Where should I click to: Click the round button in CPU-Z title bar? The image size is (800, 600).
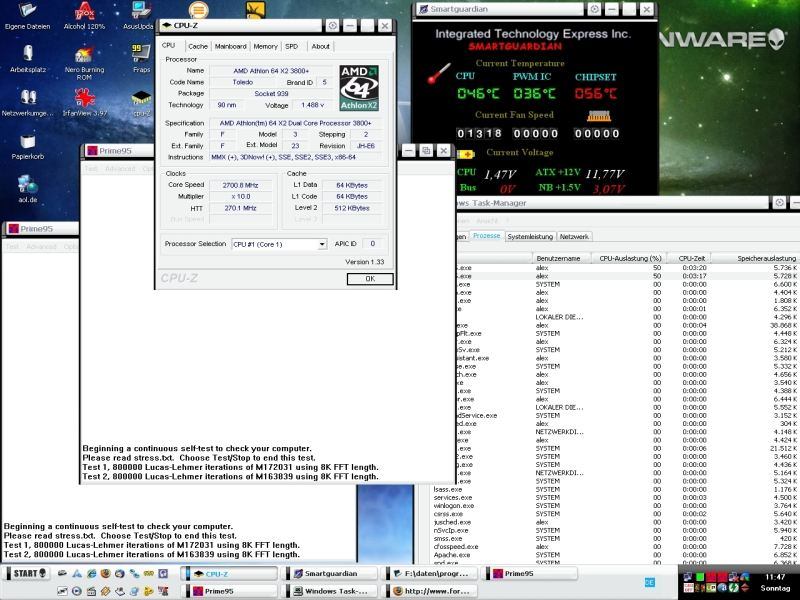[332, 25]
